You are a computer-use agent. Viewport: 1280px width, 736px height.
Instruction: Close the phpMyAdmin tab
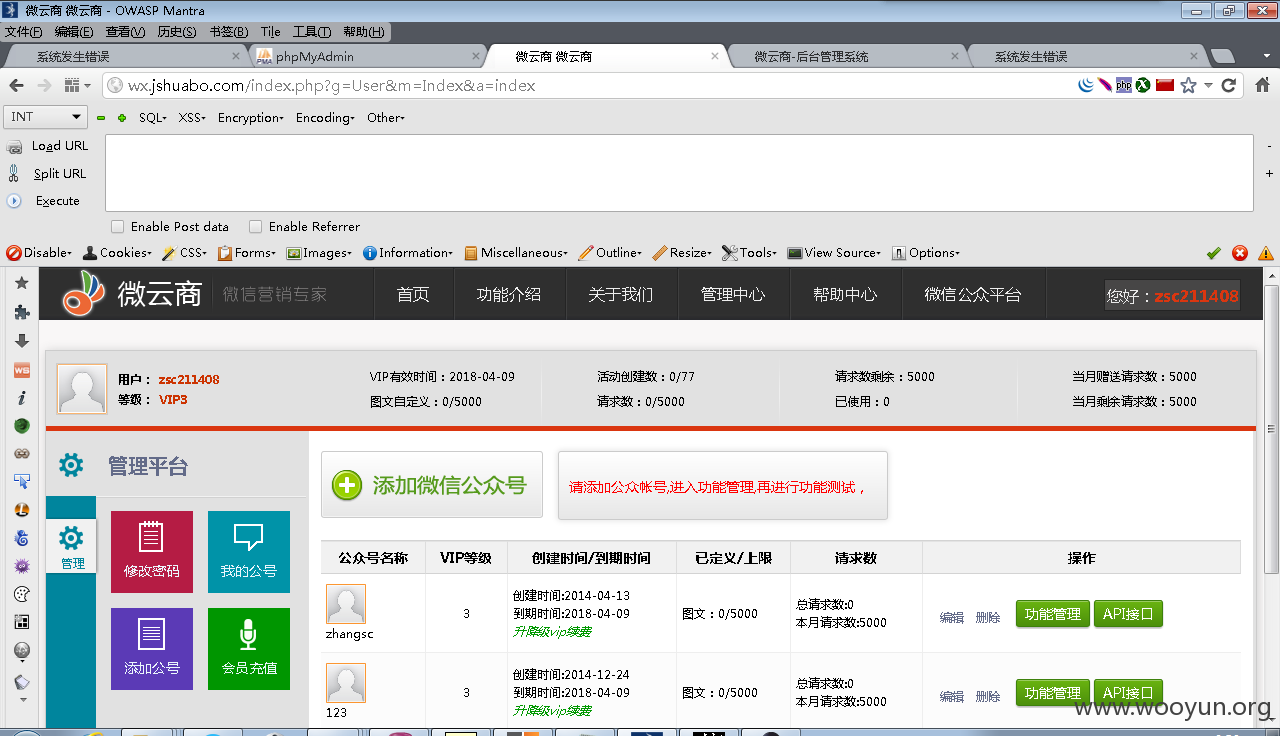pyautogui.click(x=475, y=57)
